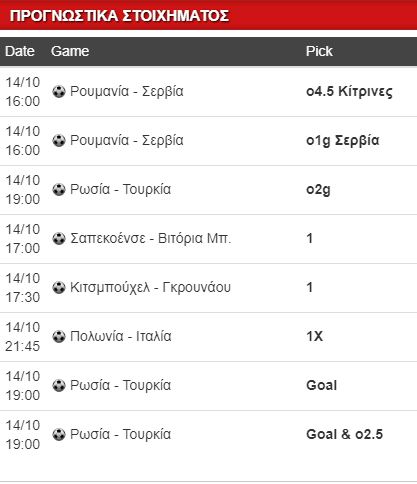417x484 pixels.
Task: Open Πολωνία - Ιταλία match link
Action: [121, 336]
